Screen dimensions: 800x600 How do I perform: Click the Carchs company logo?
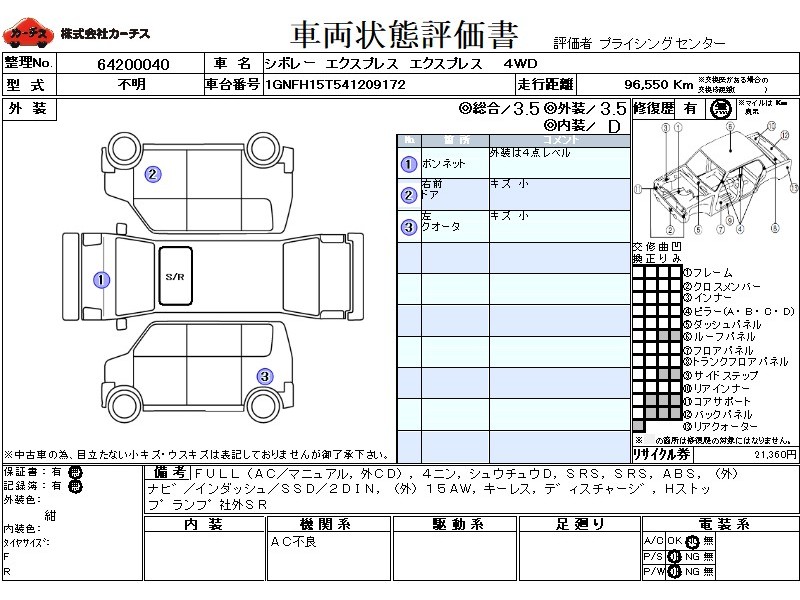[x=26, y=35]
